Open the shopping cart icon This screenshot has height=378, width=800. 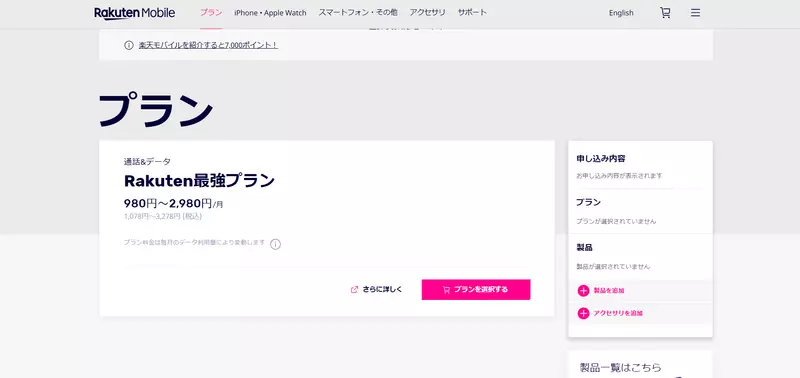pyautogui.click(x=665, y=13)
